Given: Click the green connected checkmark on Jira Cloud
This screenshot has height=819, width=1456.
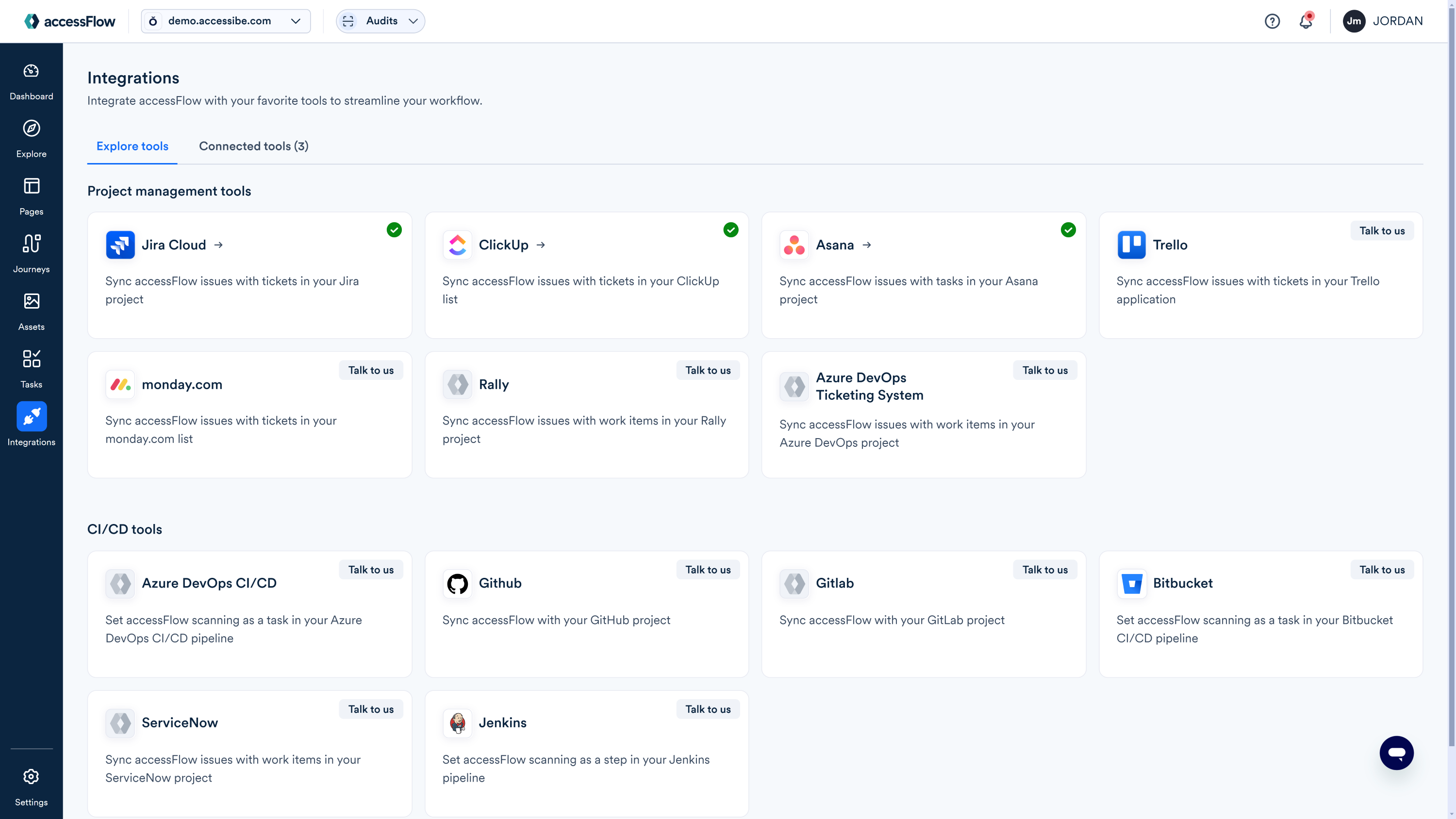Looking at the screenshot, I should [394, 229].
